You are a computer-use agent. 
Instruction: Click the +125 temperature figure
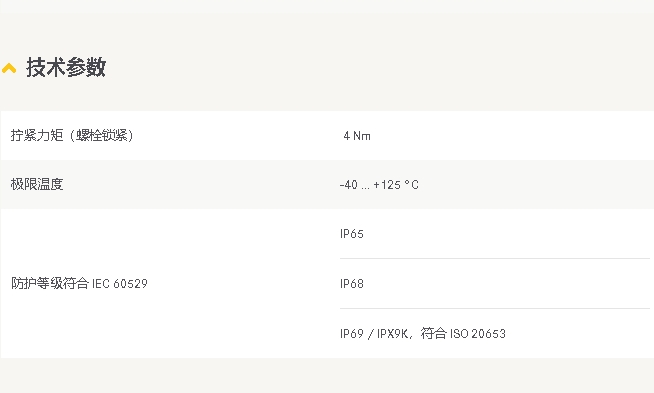(x=387, y=185)
